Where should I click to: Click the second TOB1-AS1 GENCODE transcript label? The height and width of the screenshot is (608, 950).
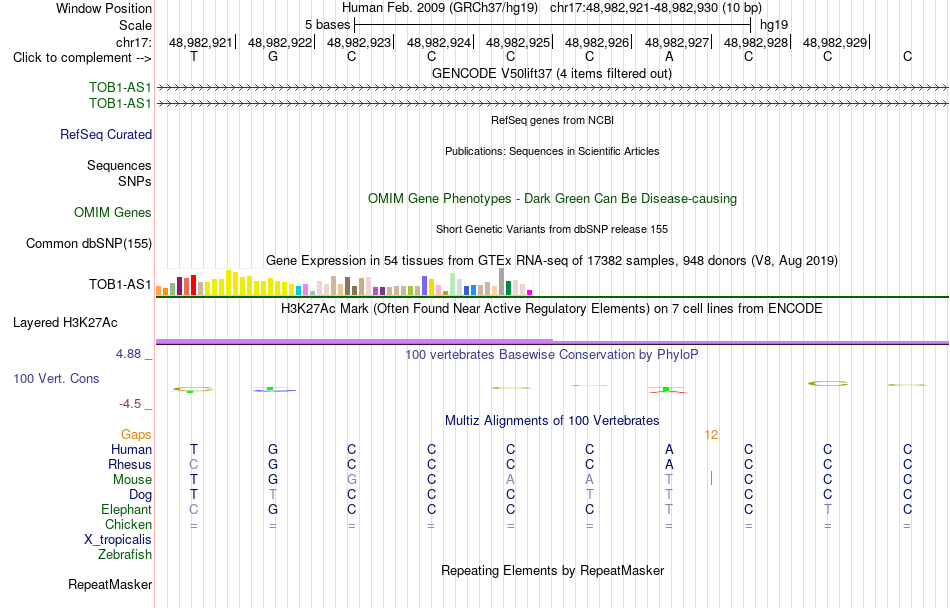(120, 104)
